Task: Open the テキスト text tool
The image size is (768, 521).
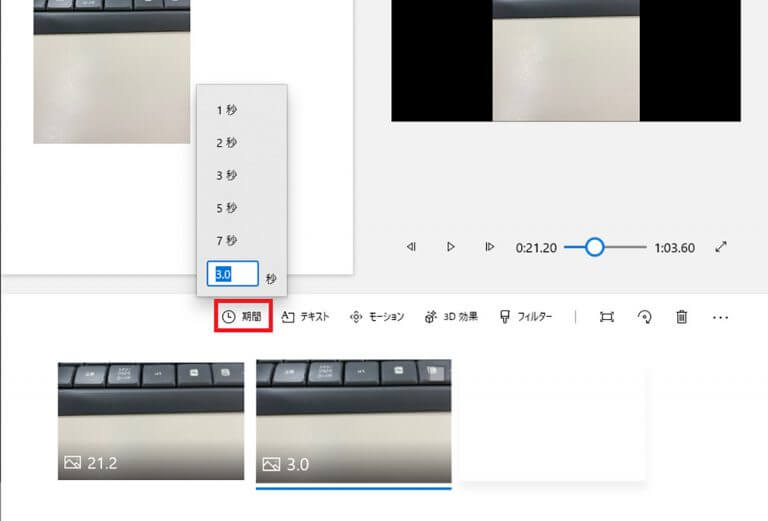Action: point(305,317)
